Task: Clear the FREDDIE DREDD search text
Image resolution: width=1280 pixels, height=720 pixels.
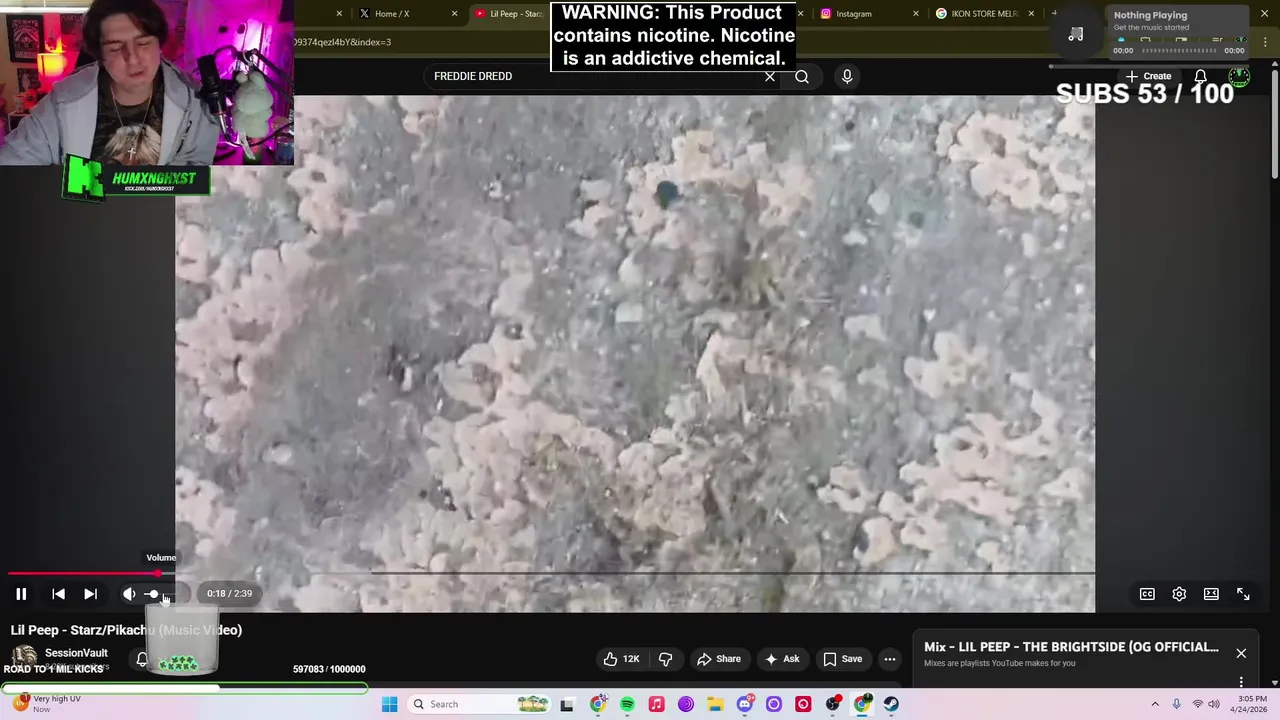Action: click(x=770, y=76)
